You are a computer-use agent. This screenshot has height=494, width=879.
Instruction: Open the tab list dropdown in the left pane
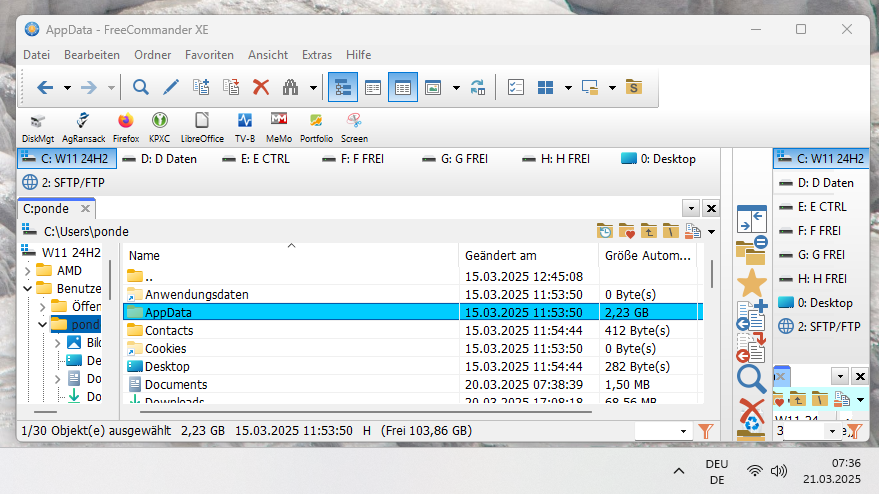691,209
